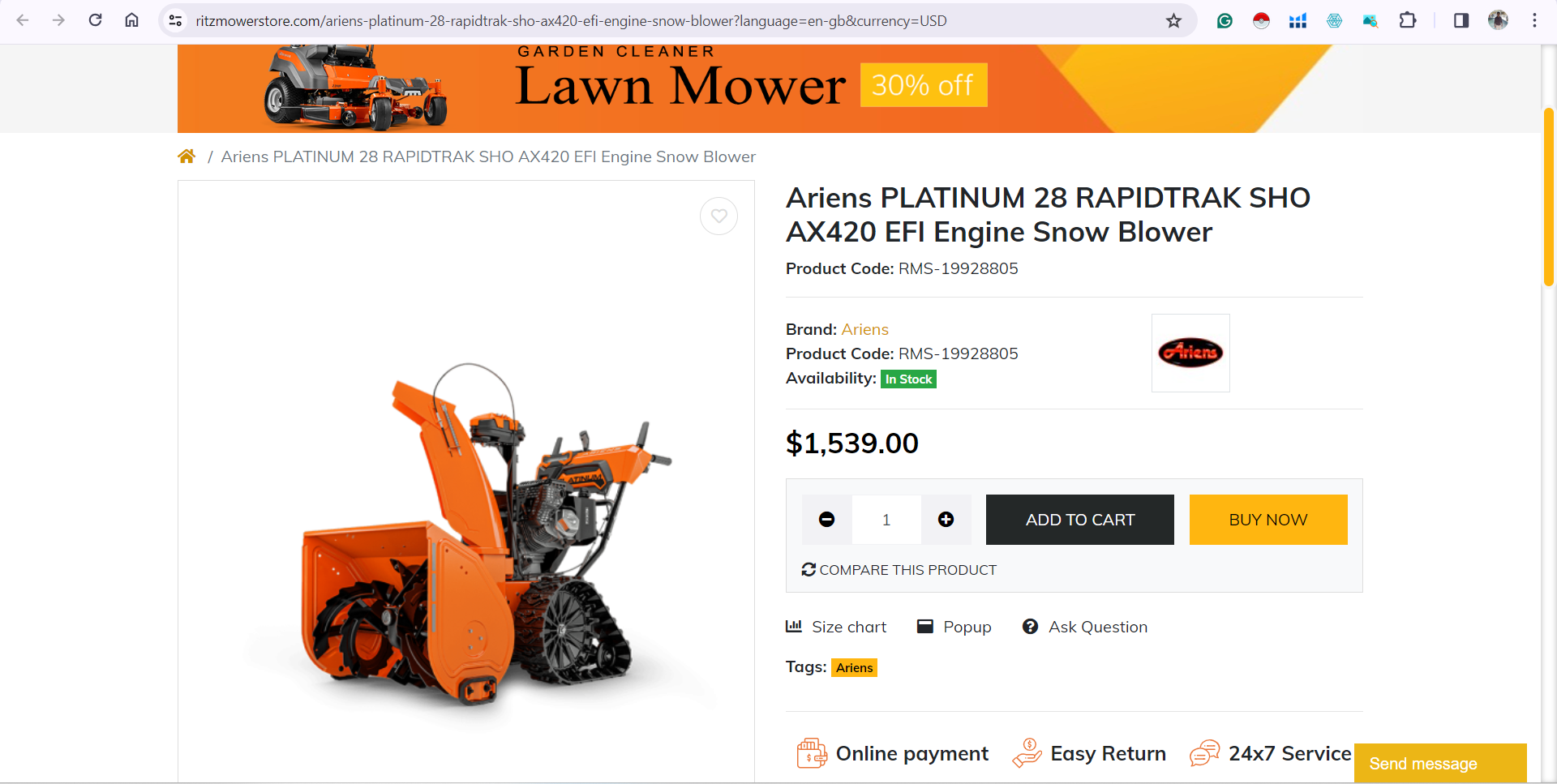Image resolution: width=1557 pixels, height=784 pixels.
Task: Click the home breadcrumb icon
Action: click(187, 156)
